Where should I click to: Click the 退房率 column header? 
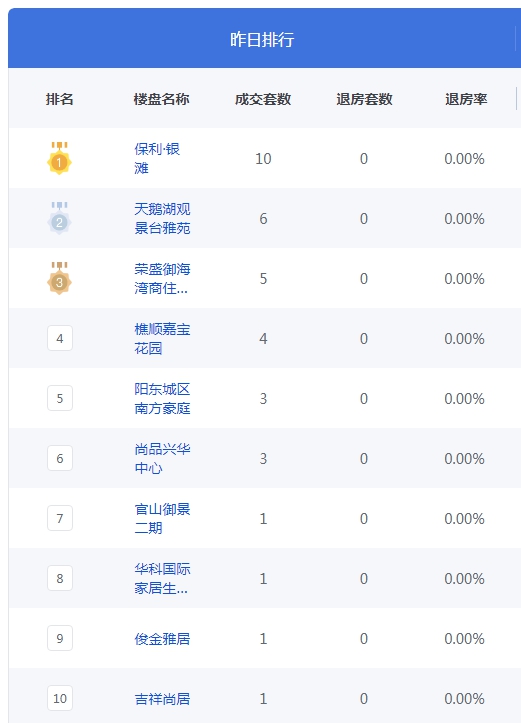point(466,99)
